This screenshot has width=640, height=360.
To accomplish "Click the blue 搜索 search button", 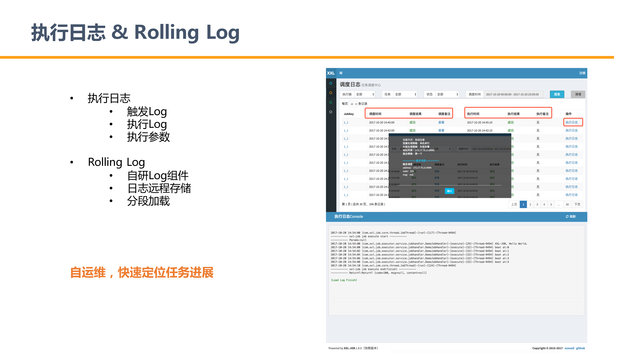I will pyautogui.click(x=557, y=94).
